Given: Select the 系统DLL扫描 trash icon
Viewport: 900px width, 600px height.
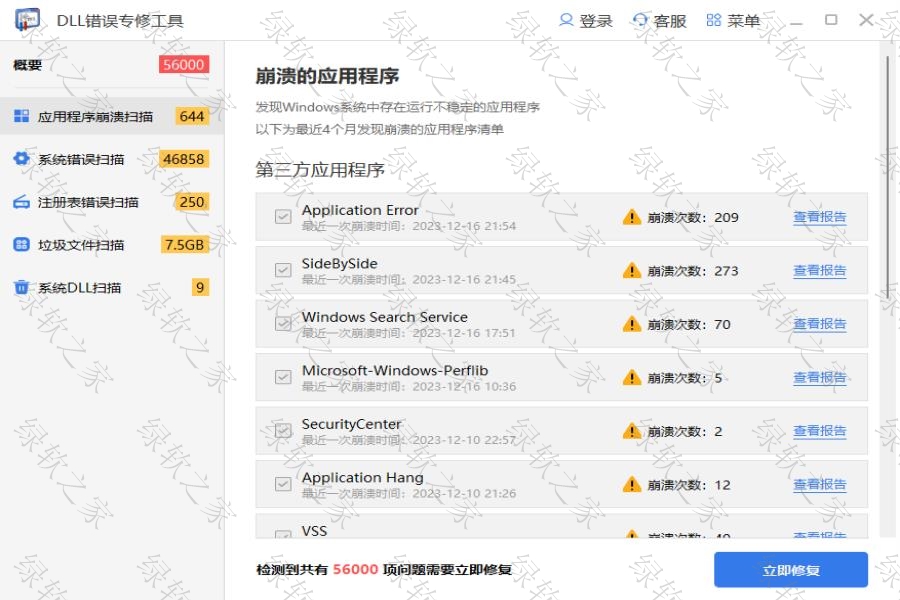Looking at the screenshot, I should coord(21,288).
